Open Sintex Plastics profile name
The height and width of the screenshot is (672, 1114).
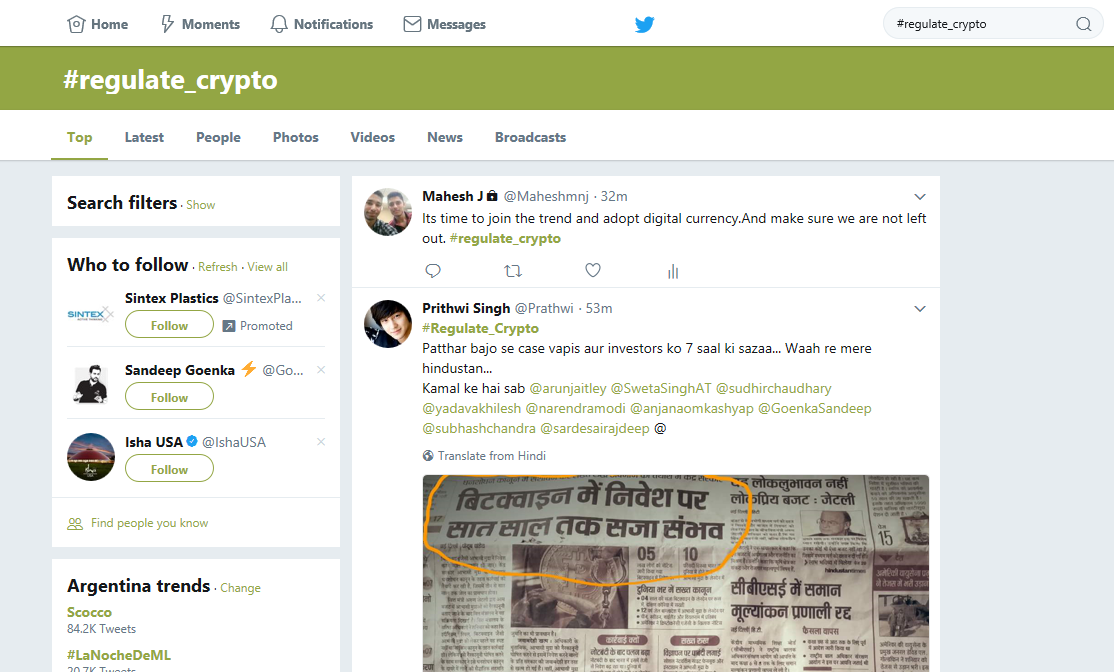(172, 298)
